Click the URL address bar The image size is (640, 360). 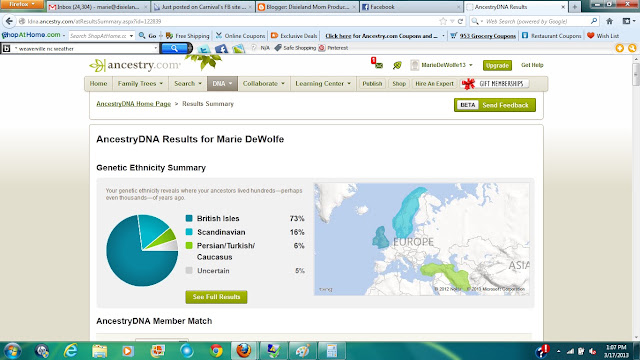(x=229, y=21)
